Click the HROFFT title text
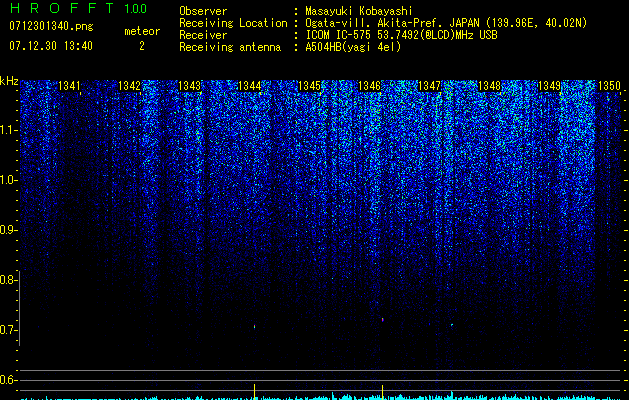 tap(63, 8)
